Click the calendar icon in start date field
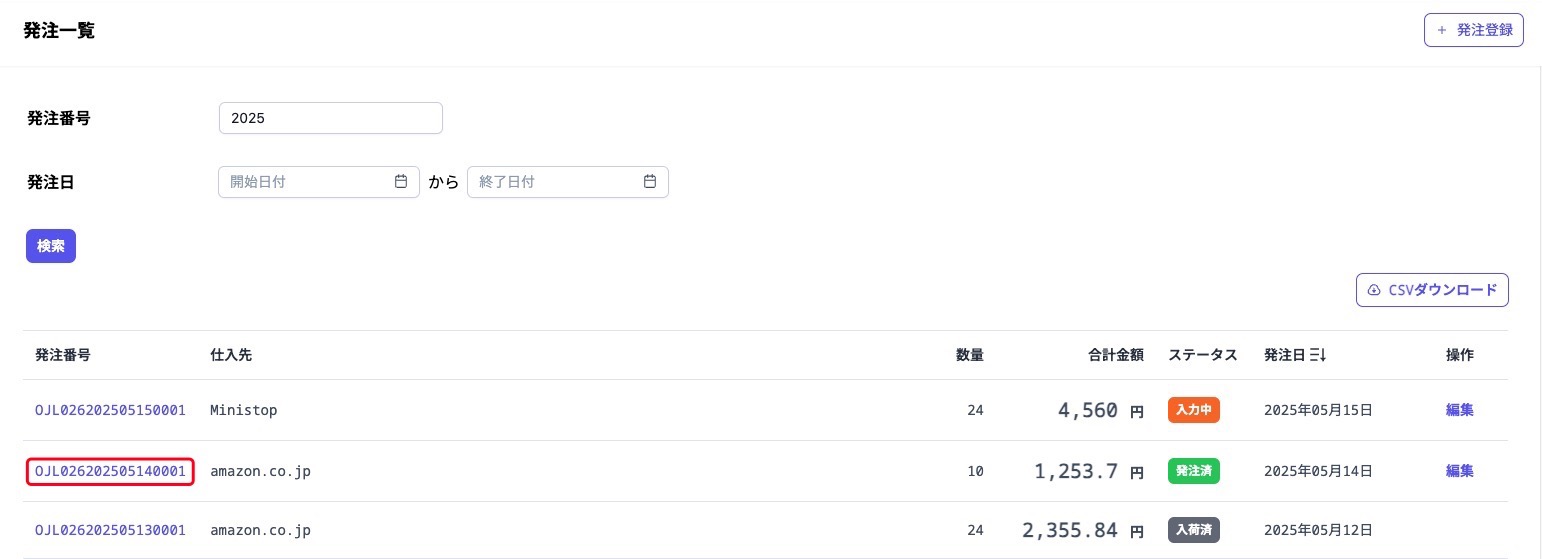Image resolution: width=1542 pixels, height=559 pixels. (401, 182)
